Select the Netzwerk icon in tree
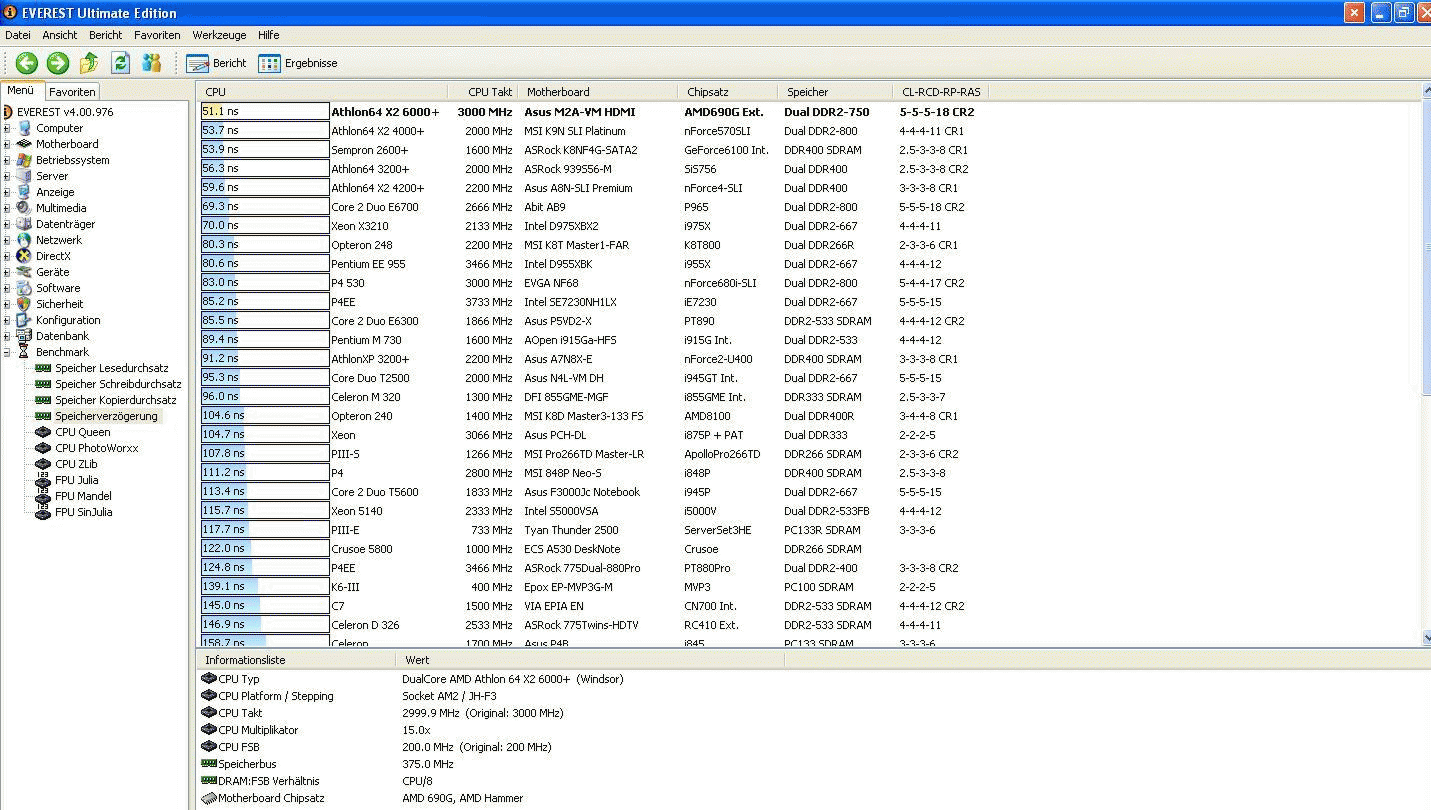 point(24,240)
